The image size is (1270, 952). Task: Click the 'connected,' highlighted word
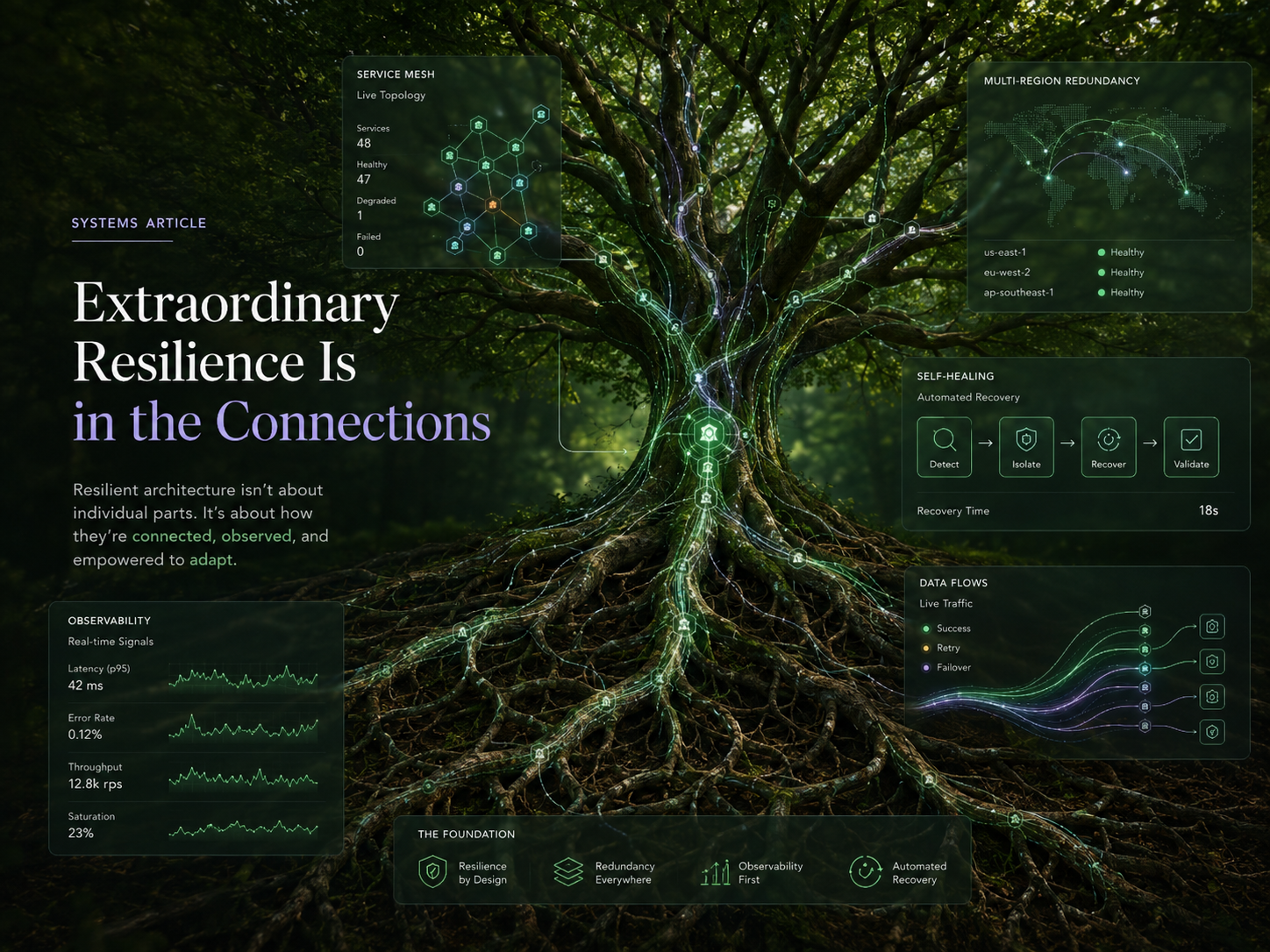(173, 536)
